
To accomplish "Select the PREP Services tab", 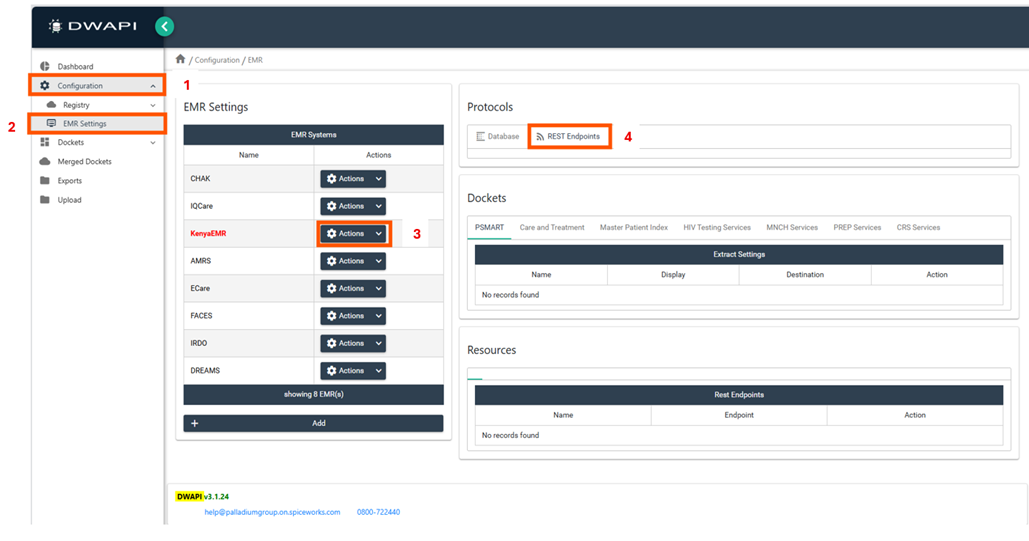I will [x=857, y=227].
